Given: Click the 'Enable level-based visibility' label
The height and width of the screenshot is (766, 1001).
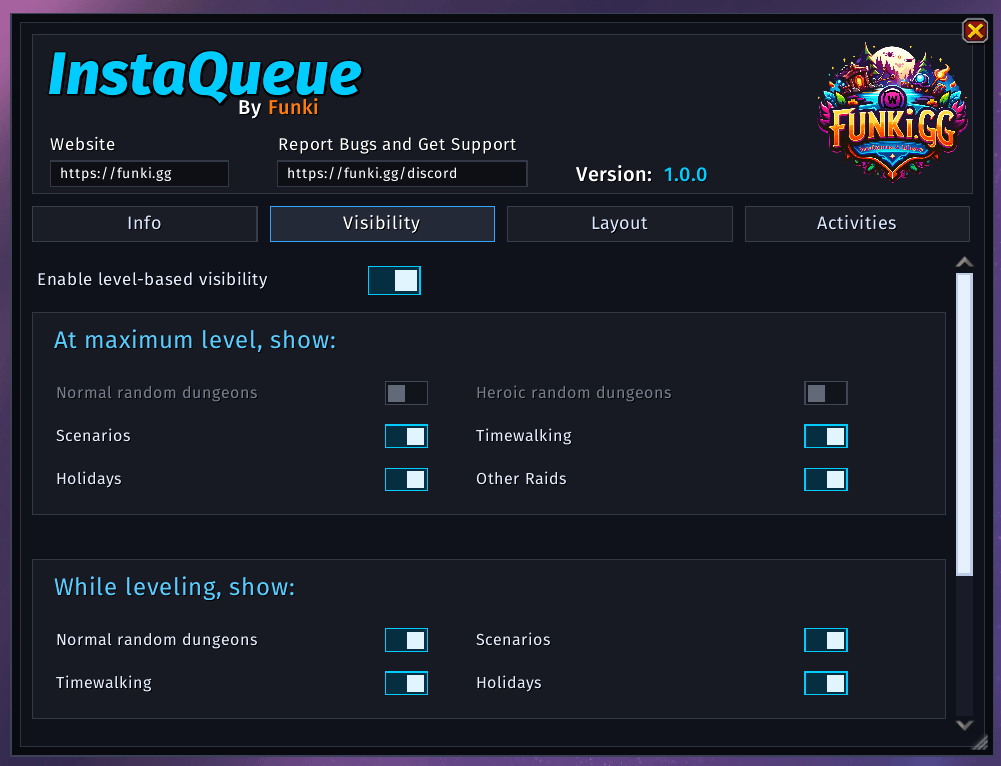Looking at the screenshot, I should click(153, 280).
